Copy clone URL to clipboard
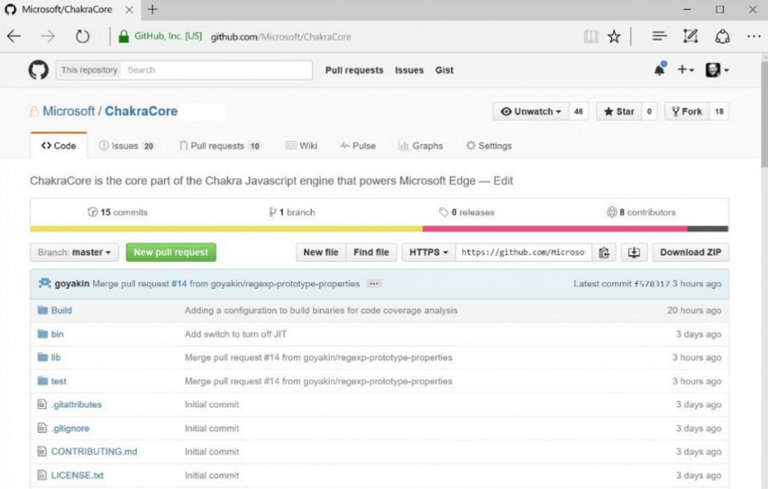The height and width of the screenshot is (489, 768). click(603, 253)
